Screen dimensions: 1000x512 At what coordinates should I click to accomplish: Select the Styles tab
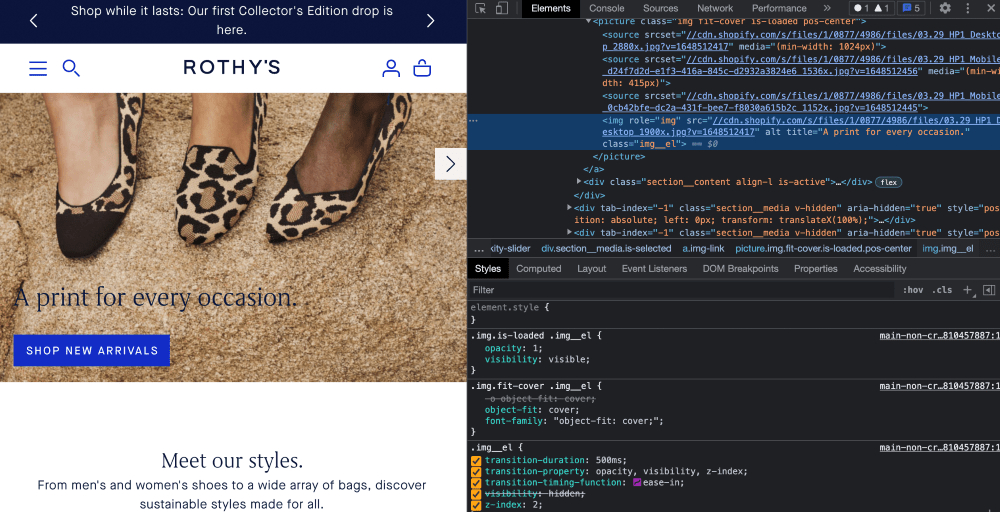click(488, 268)
